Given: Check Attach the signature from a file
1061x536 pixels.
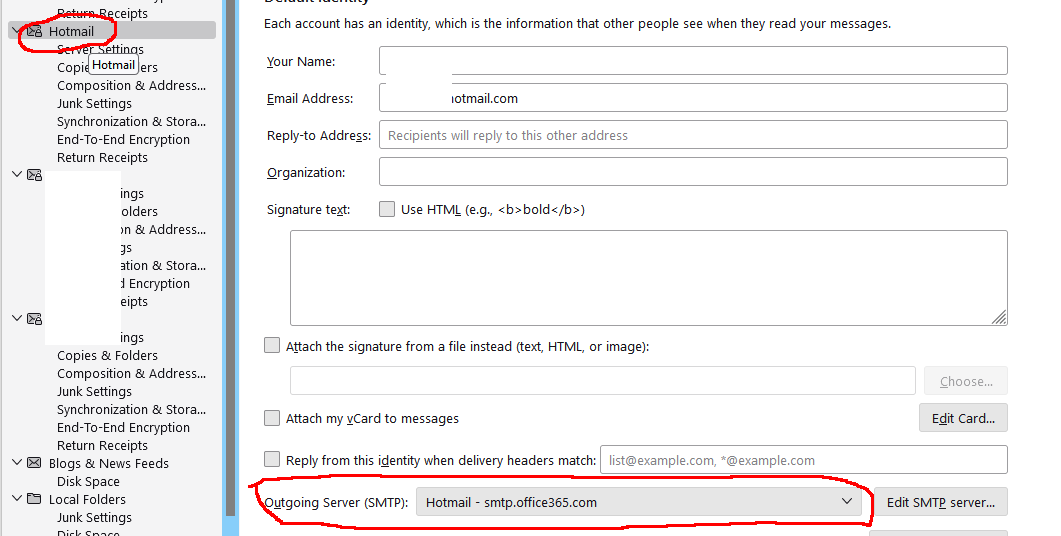Looking at the screenshot, I should click(272, 346).
